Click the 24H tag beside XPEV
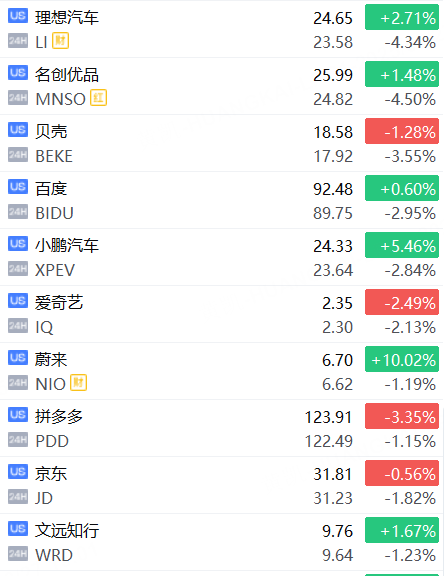The image size is (444, 576). 18,269
